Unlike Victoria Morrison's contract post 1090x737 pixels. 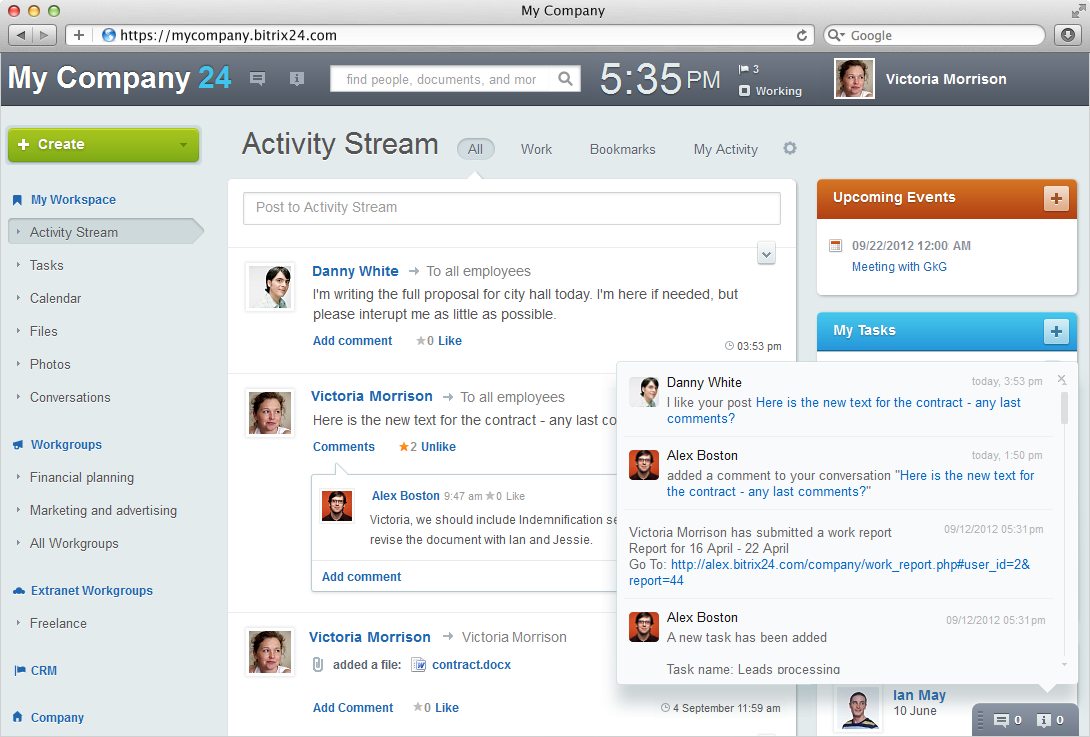pos(438,447)
